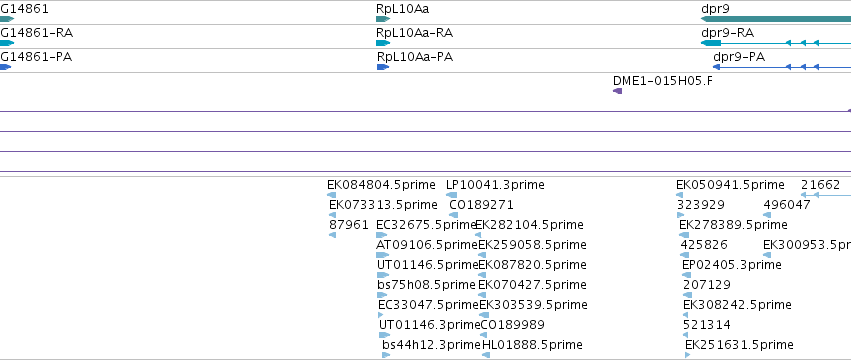
Task: Select EST EK251631.5prime
Action: pyautogui.click(x=739, y=346)
